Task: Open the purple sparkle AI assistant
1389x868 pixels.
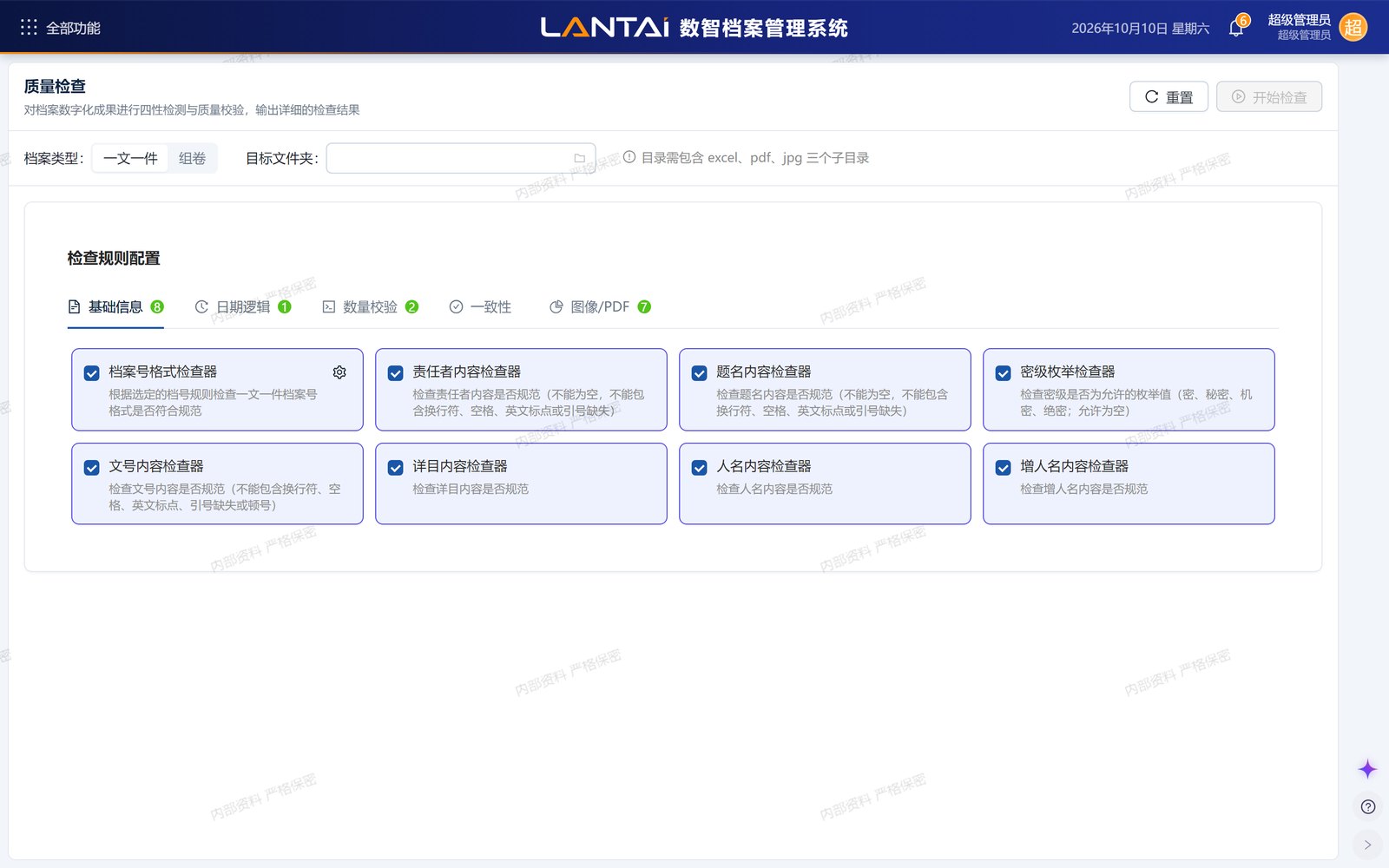Action: pos(1367,769)
